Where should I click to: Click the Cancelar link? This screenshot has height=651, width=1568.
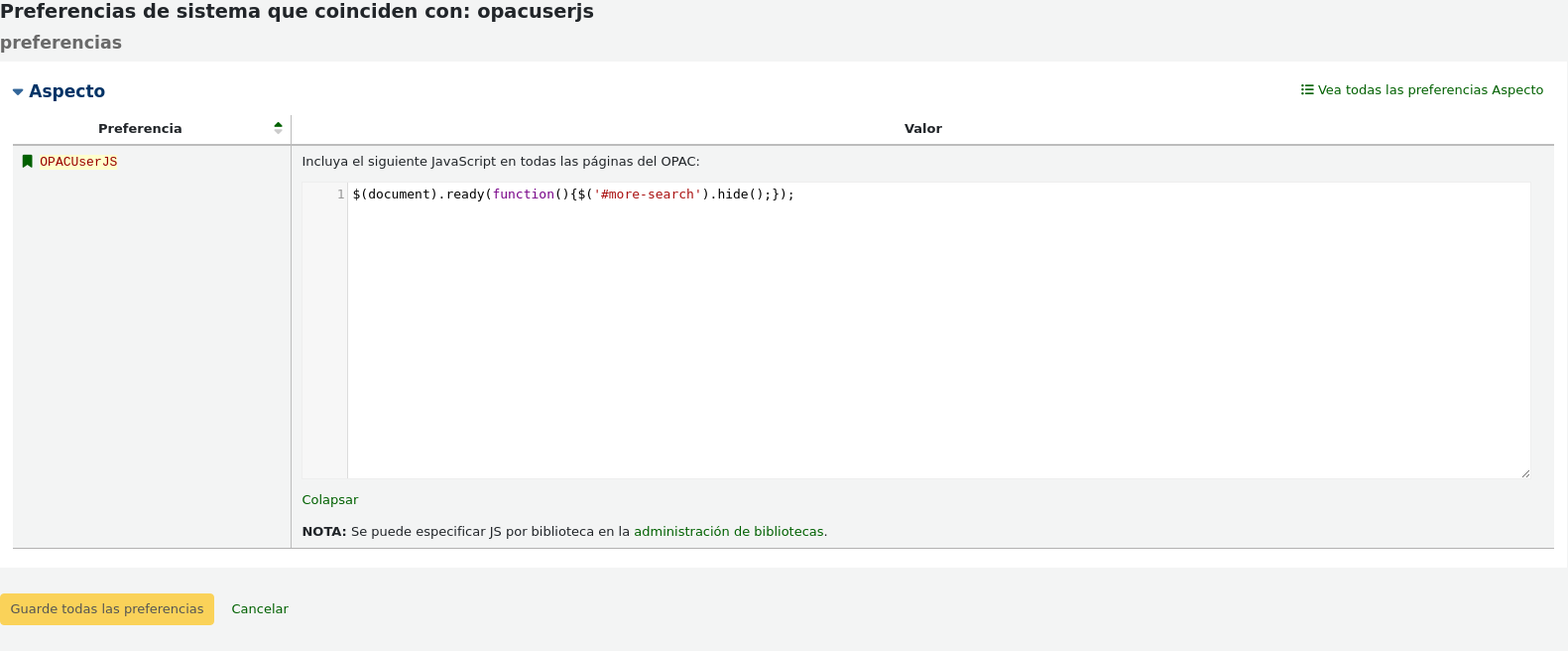click(x=260, y=609)
